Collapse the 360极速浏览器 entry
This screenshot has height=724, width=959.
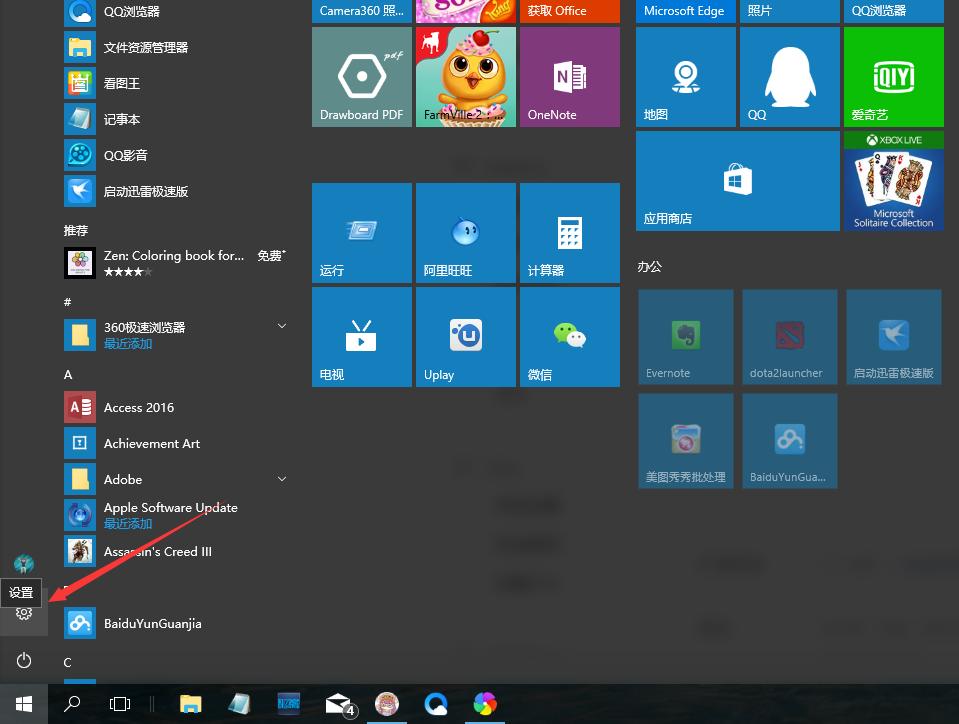(282, 326)
